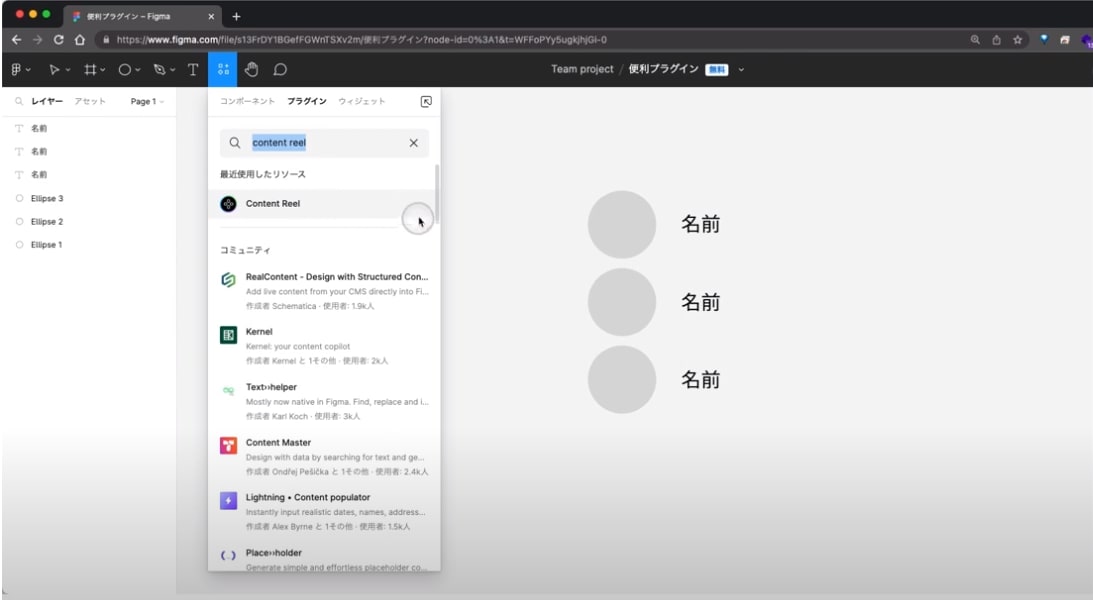The height and width of the screenshot is (600, 1093).
Task: Open the file name dropdown chevron
Action: point(741,70)
